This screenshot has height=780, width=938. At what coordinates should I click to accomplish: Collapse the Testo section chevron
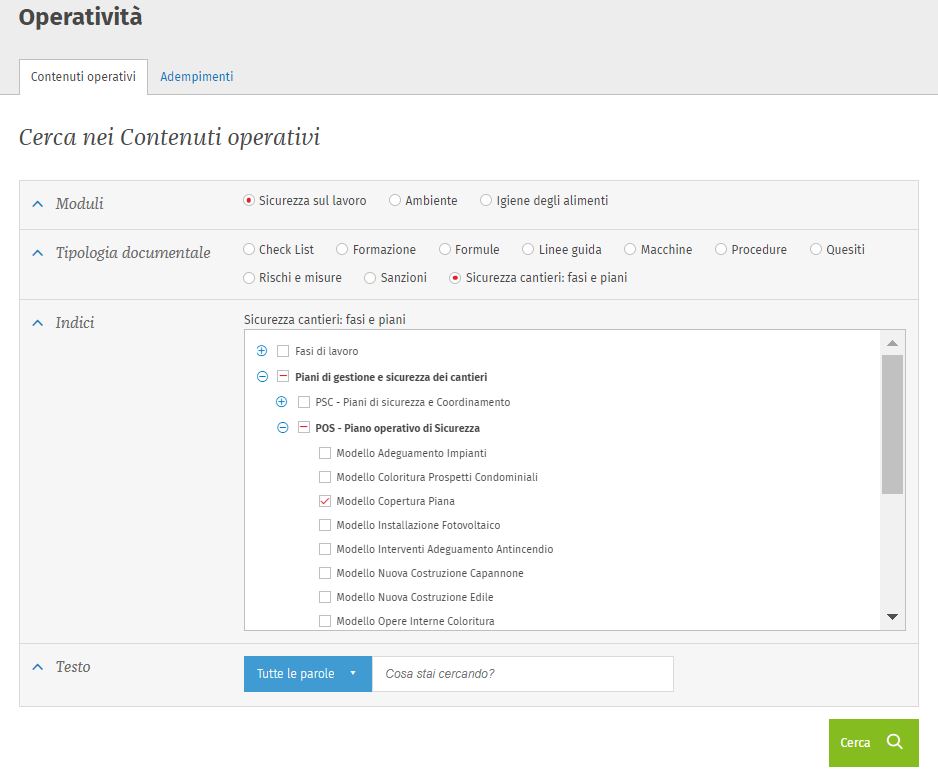click(38, 667)
